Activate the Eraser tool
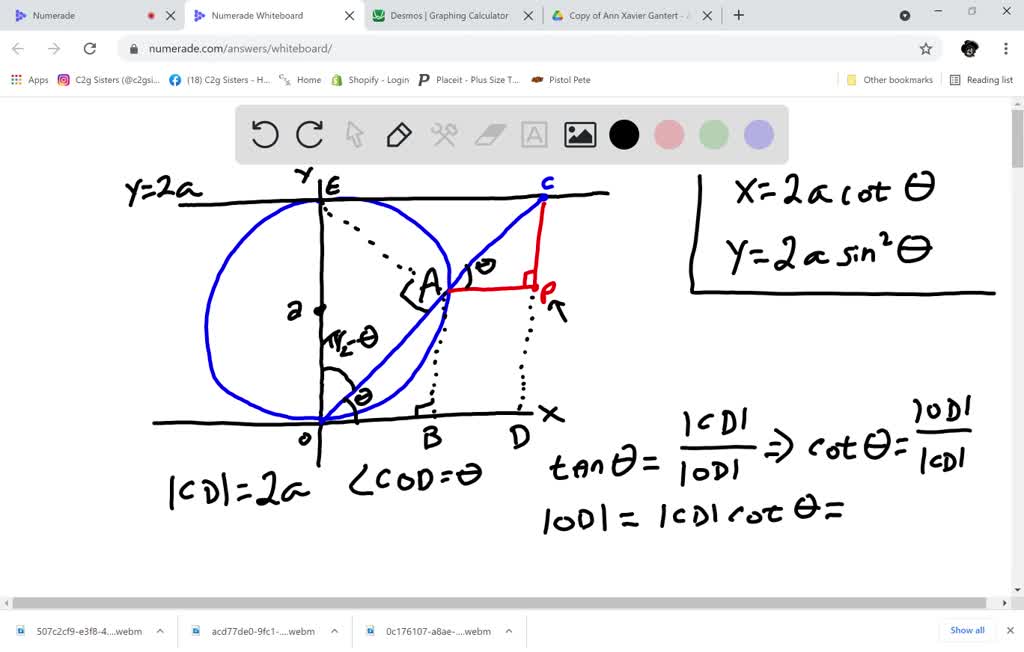 (x=488, y=134)
